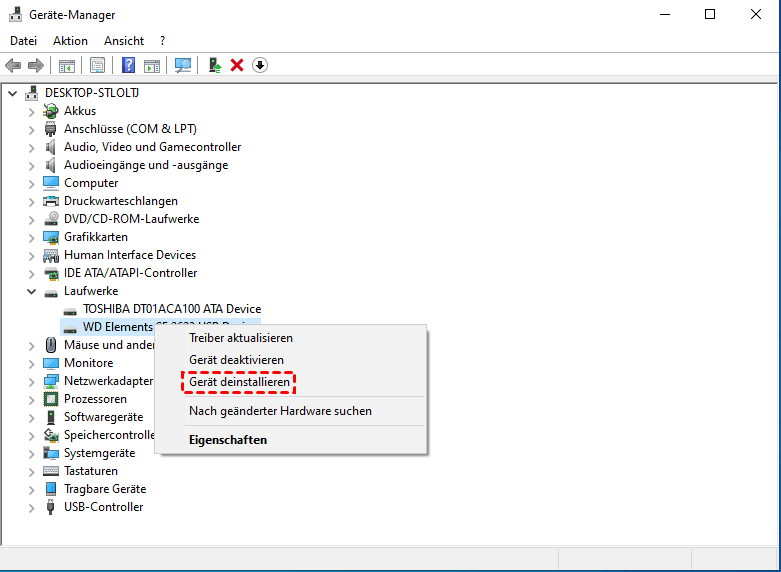Expand the Akkus category
Screen dimensions: 781x572
31,112
